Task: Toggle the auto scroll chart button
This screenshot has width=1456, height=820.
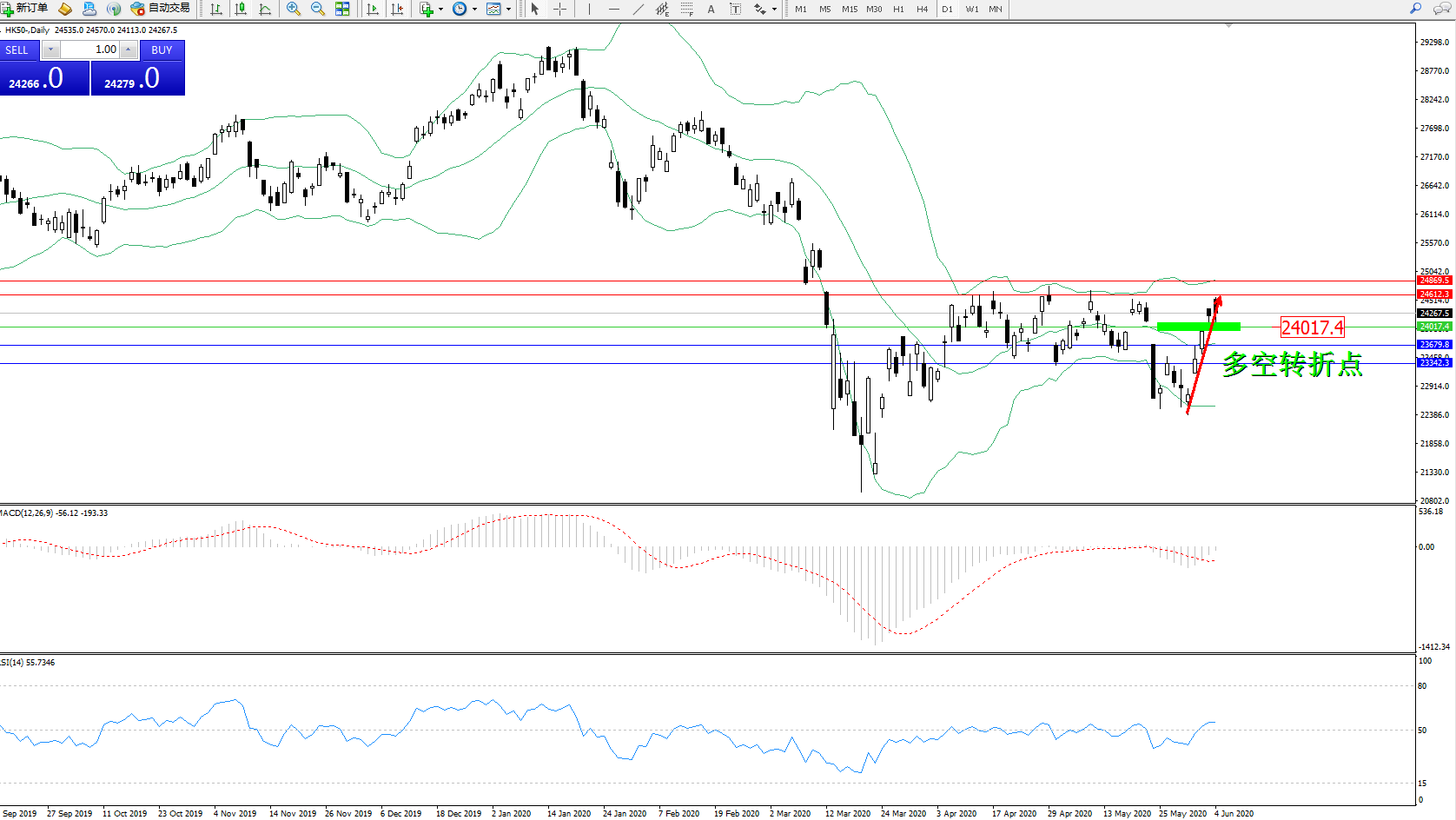Action: pyautogui.click(x=373, y=9)
